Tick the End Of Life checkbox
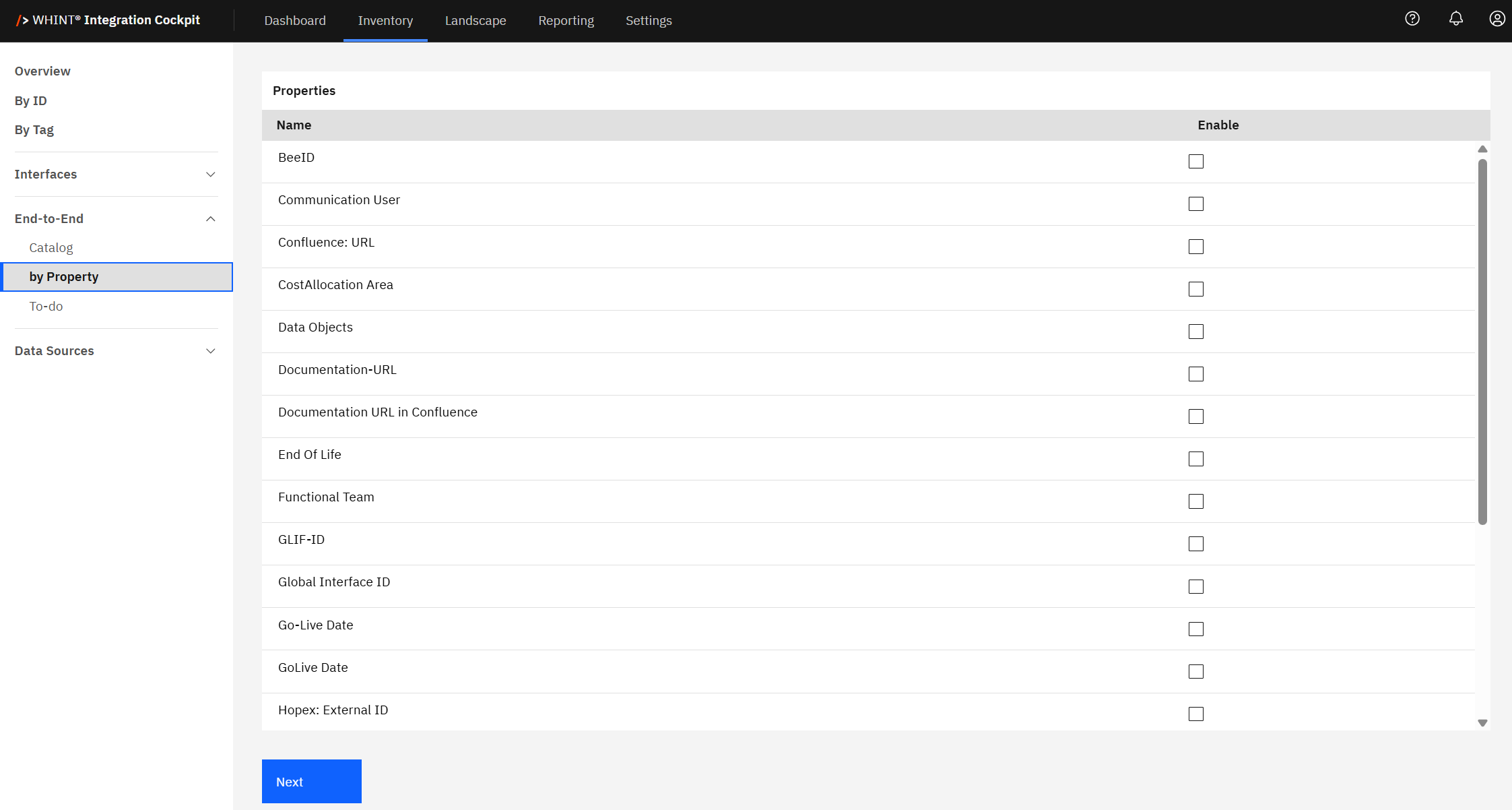Screen dimensions: 1512x810 (x=1195, y=459)
